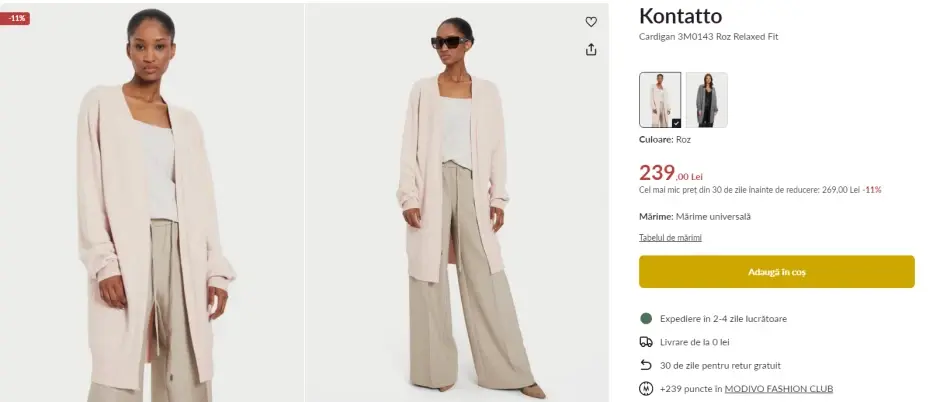
Task: Click checkmark on selected pink variant
Action: (676, 123)
